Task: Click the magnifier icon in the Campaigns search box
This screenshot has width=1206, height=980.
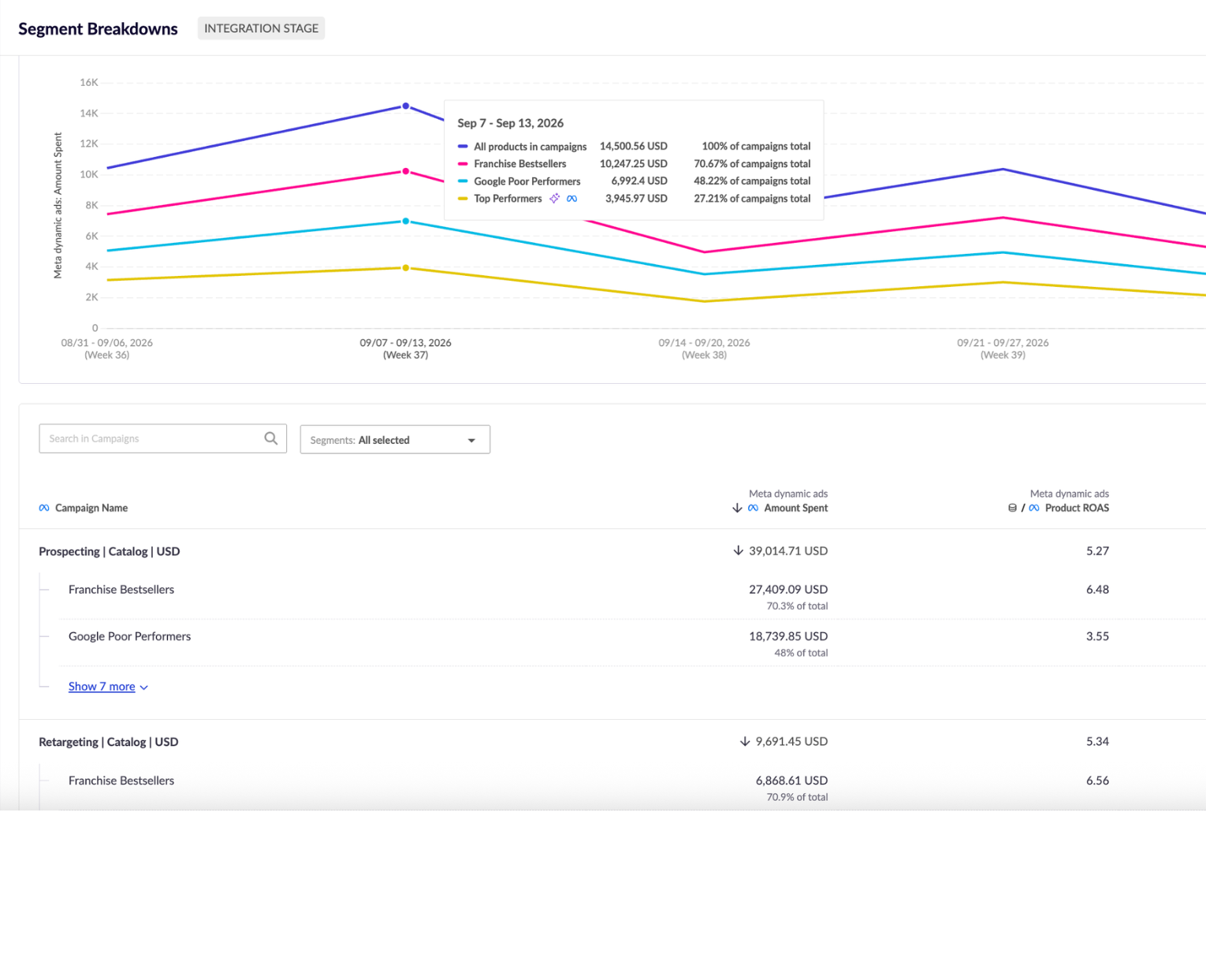Action: (x=270, y=438)
